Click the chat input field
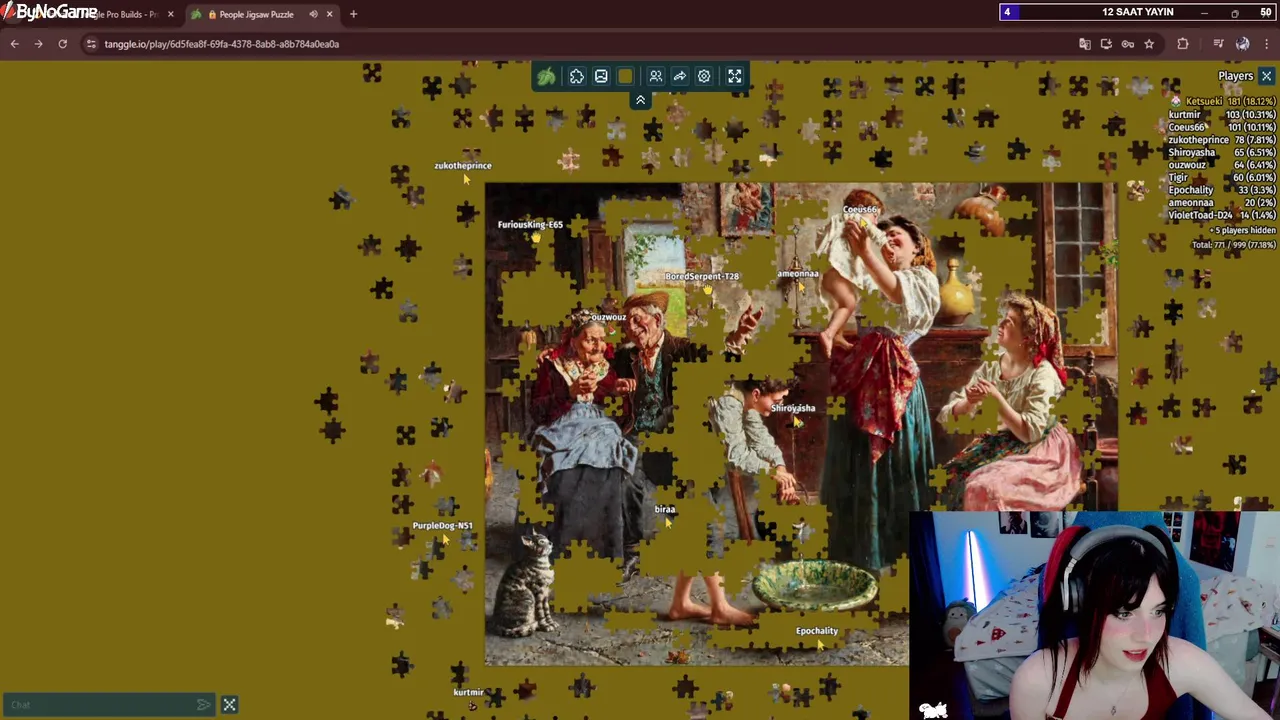The image size is (1280, 720). 100,705
